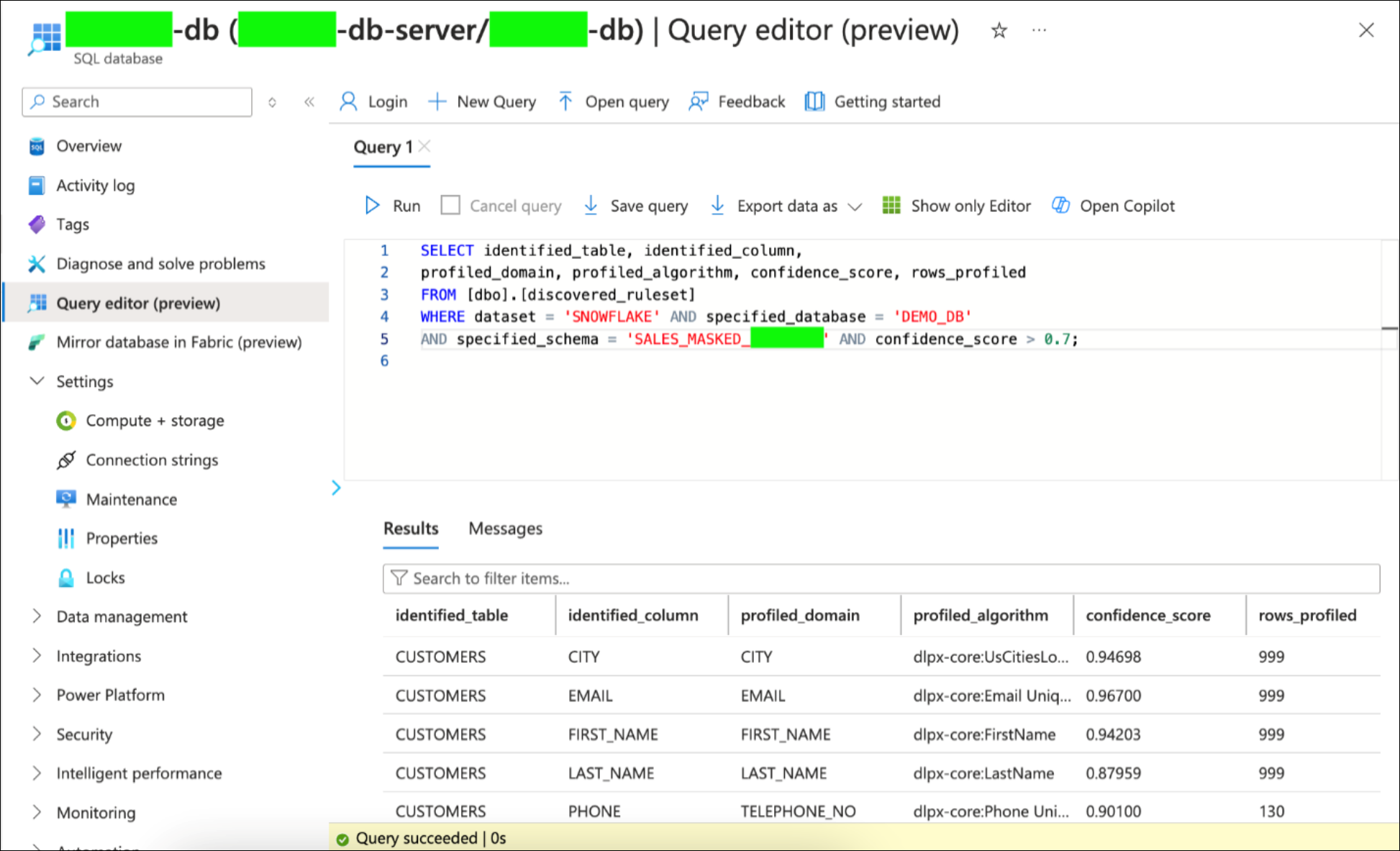The width and height of the screenshot is (1400, 851).
Task: Switch to the Messages tab
Action: 505,529
